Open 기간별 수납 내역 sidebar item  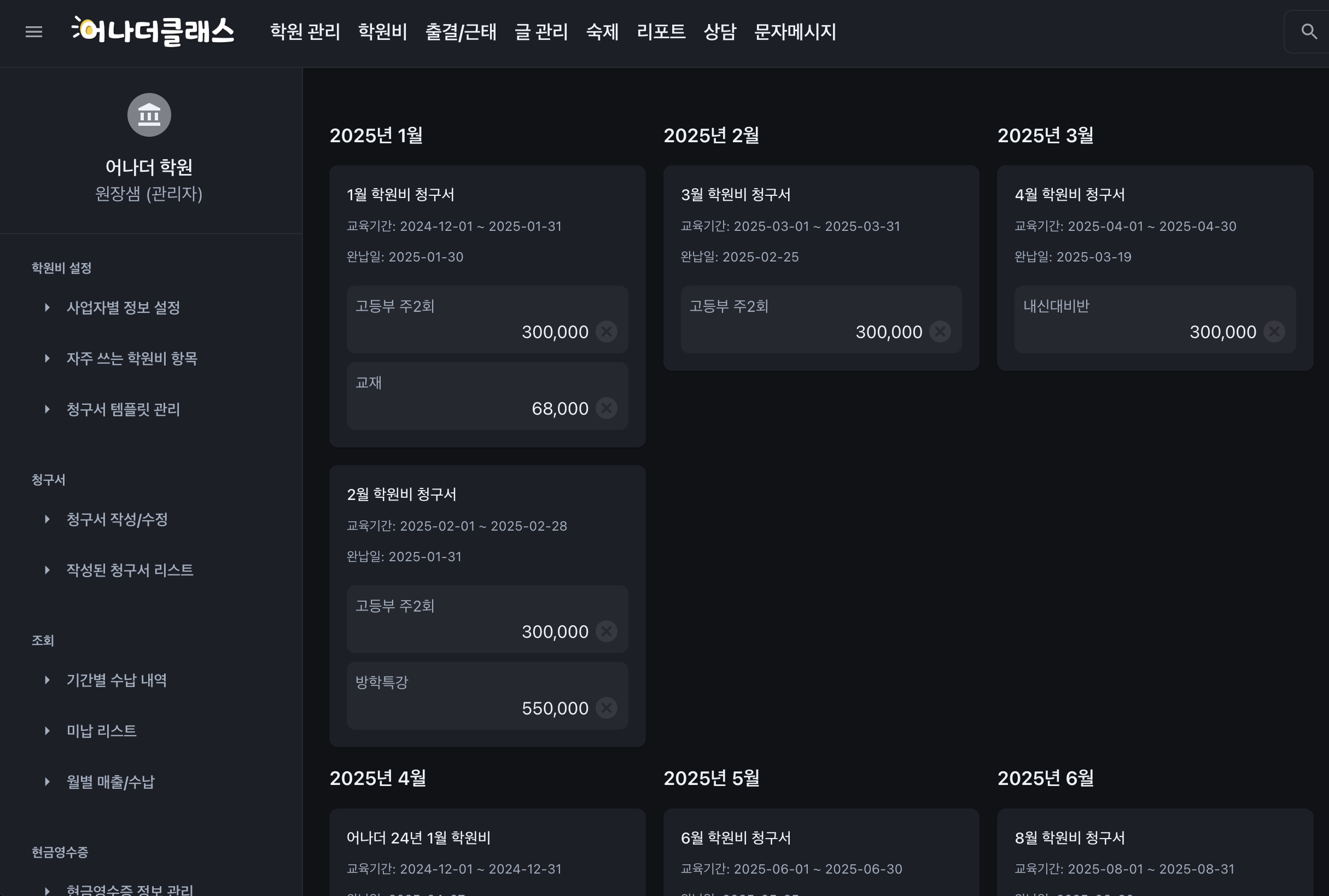click(116, 680)
